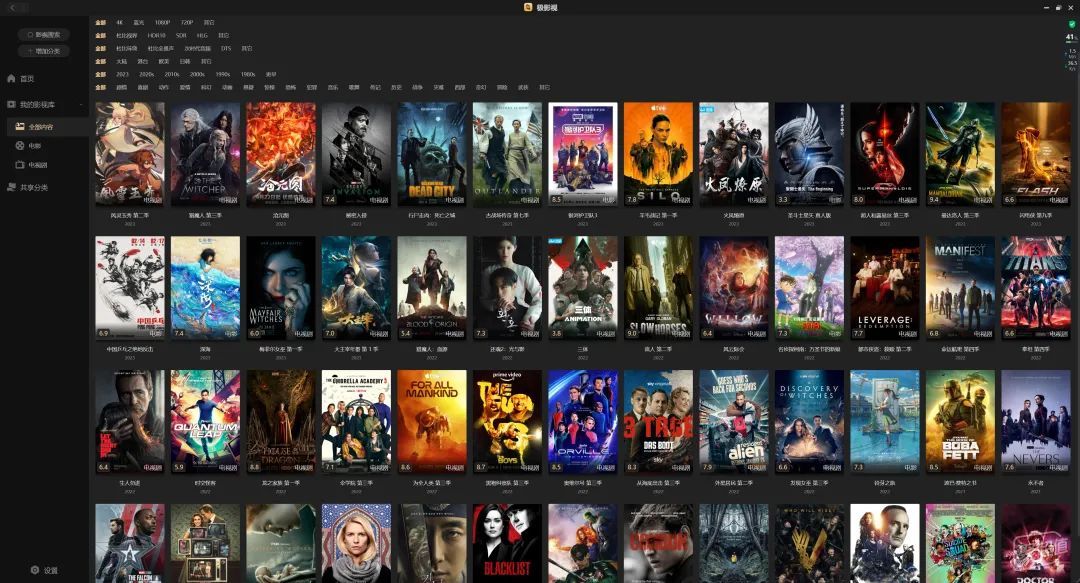The height and width of the screenshot is (583, 1080).
Task: Select the 杜比视界 filter
Action: click(x=127, y=36)
